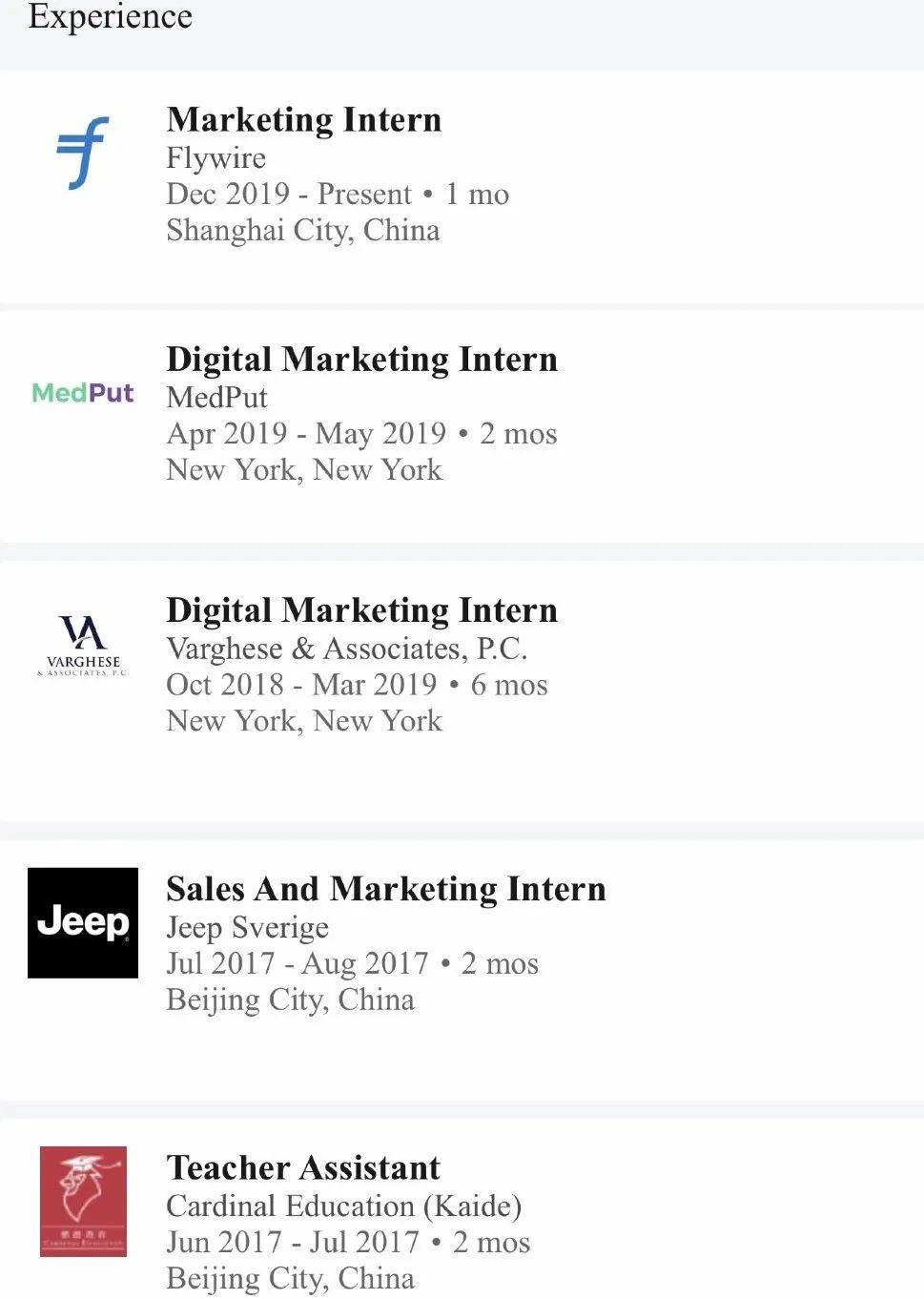The image size is (924, 1299).
Task: Click the Cardinal Education (Kaide) company name
Action: point(344,1206)
